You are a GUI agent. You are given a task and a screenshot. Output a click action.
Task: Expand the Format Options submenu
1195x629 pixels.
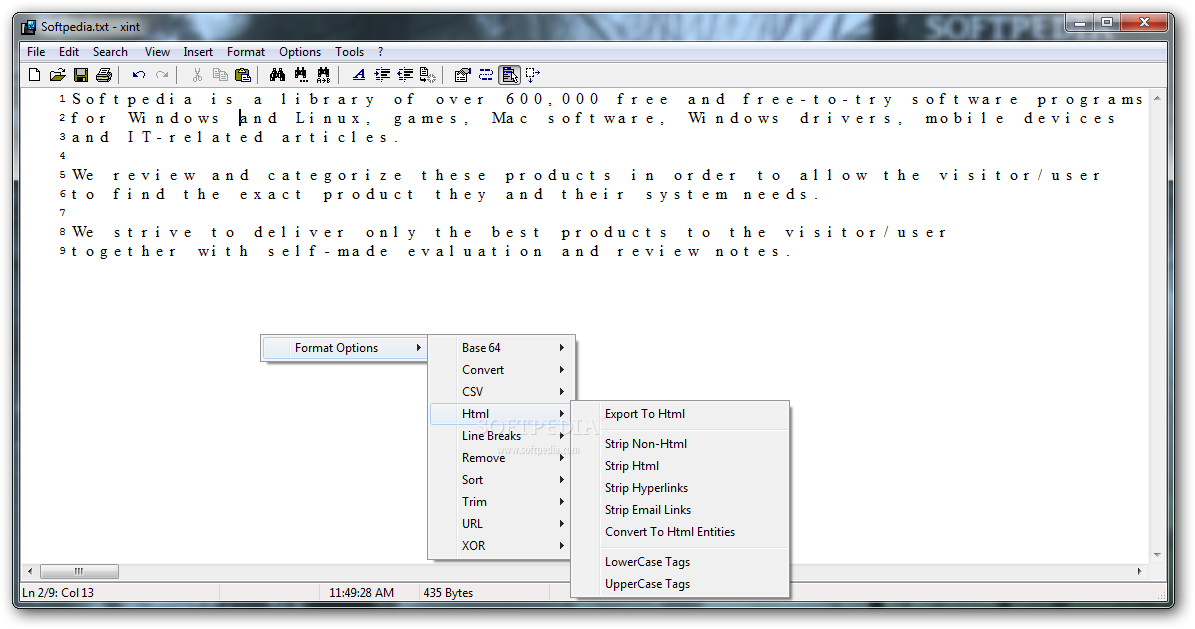click(x=344, y=348)
